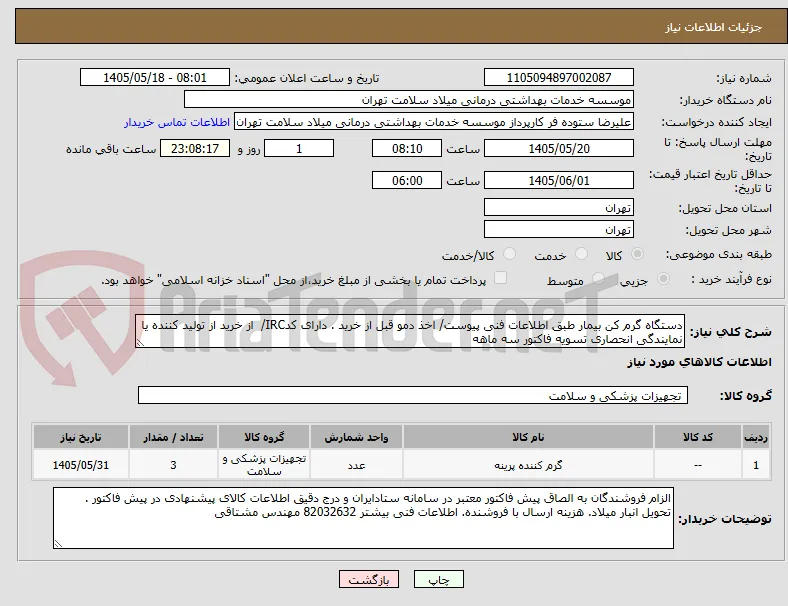Image resolution: width=788 pixels, height=606 pixels.
Task: Click the resize handle of description box
Action: 140,342
